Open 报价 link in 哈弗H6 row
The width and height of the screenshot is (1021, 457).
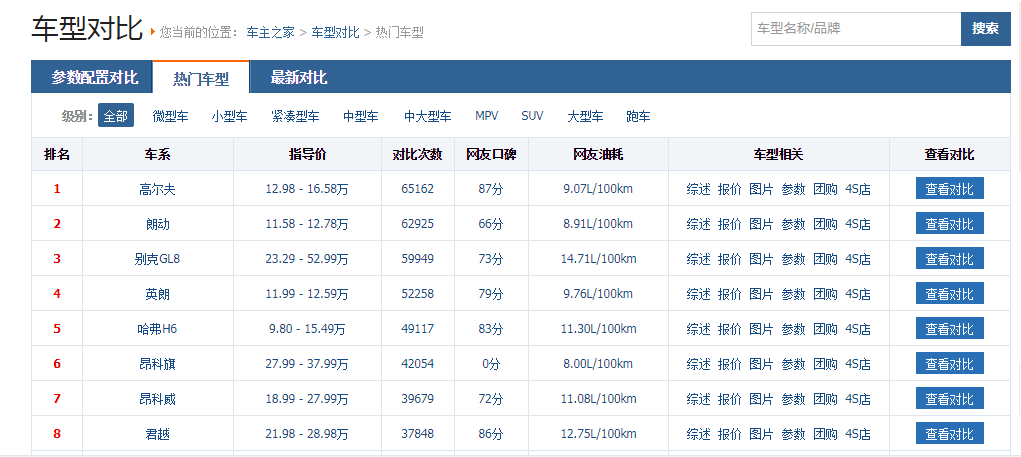click(729, 329)
